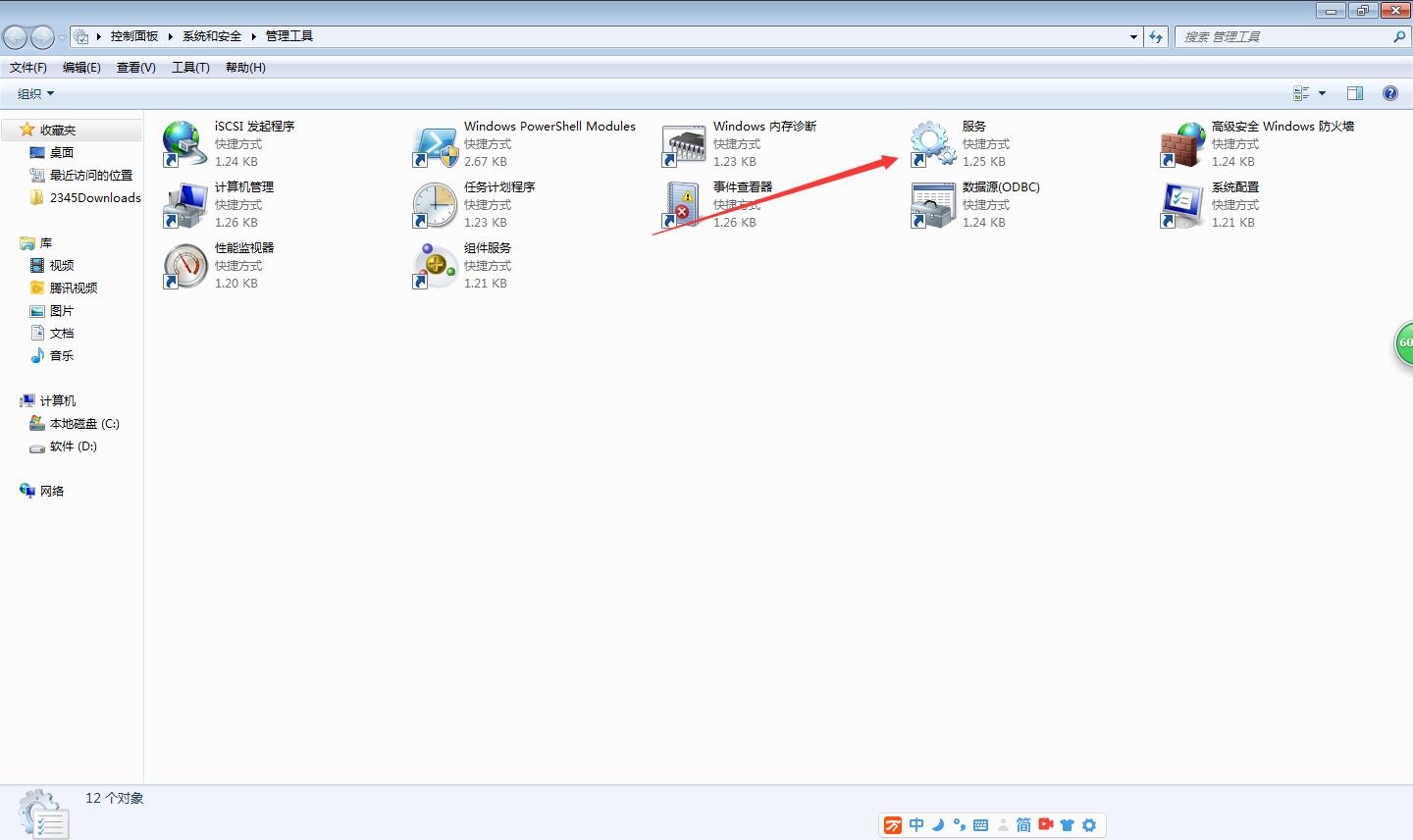Open the 性能监视器 gauge icon
This screenshot has height=840, width=1413.
185,266
